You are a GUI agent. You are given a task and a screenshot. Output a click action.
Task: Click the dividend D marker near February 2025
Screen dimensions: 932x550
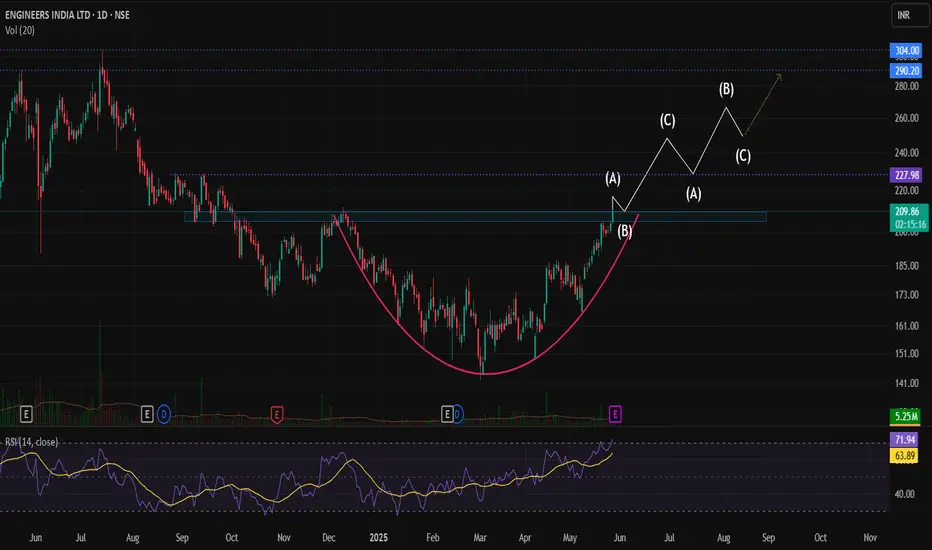tap(457, 414)
